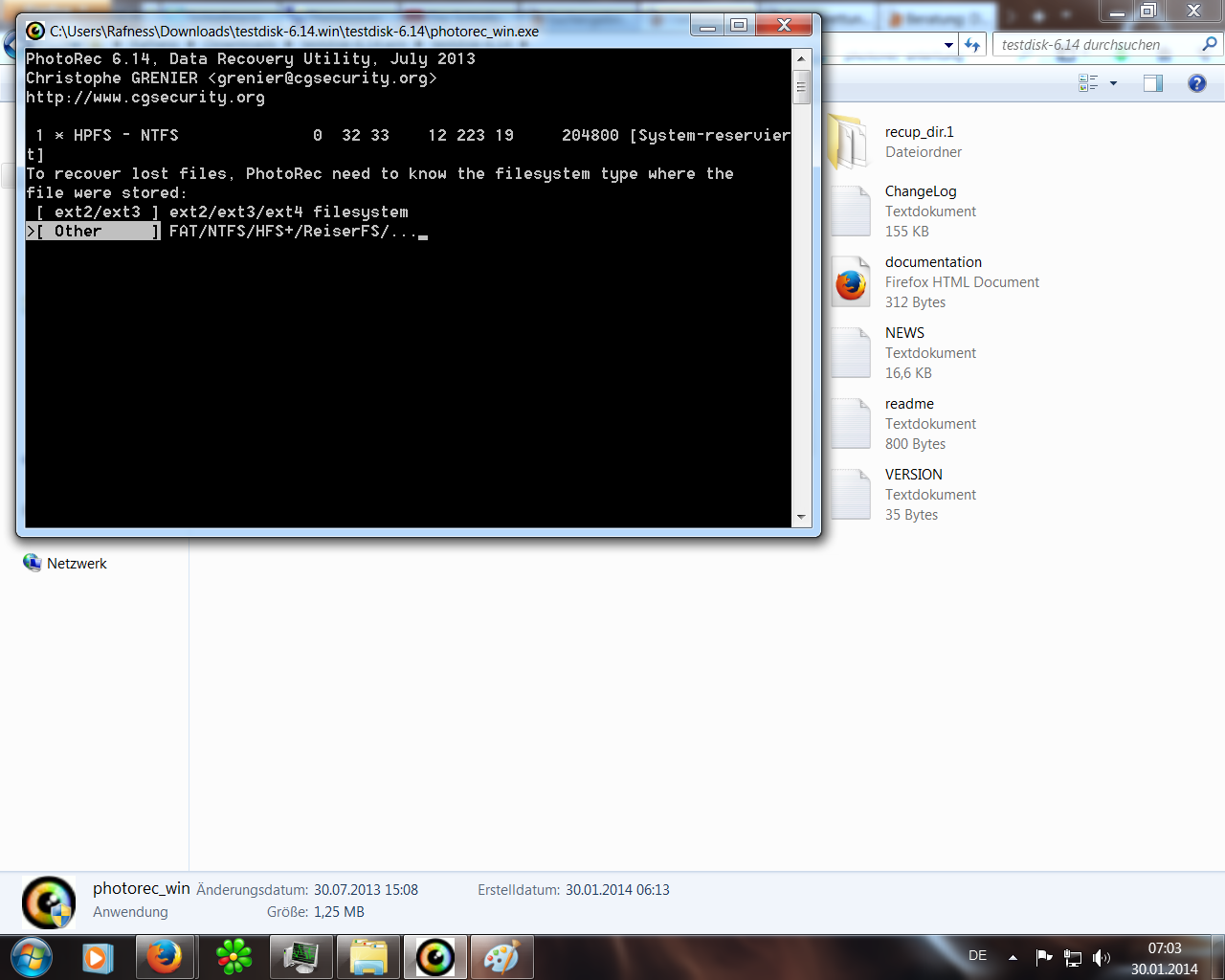Screen dimensions: 1225x980
Task: Switch to Paint taskbar button
Action: 501,957
